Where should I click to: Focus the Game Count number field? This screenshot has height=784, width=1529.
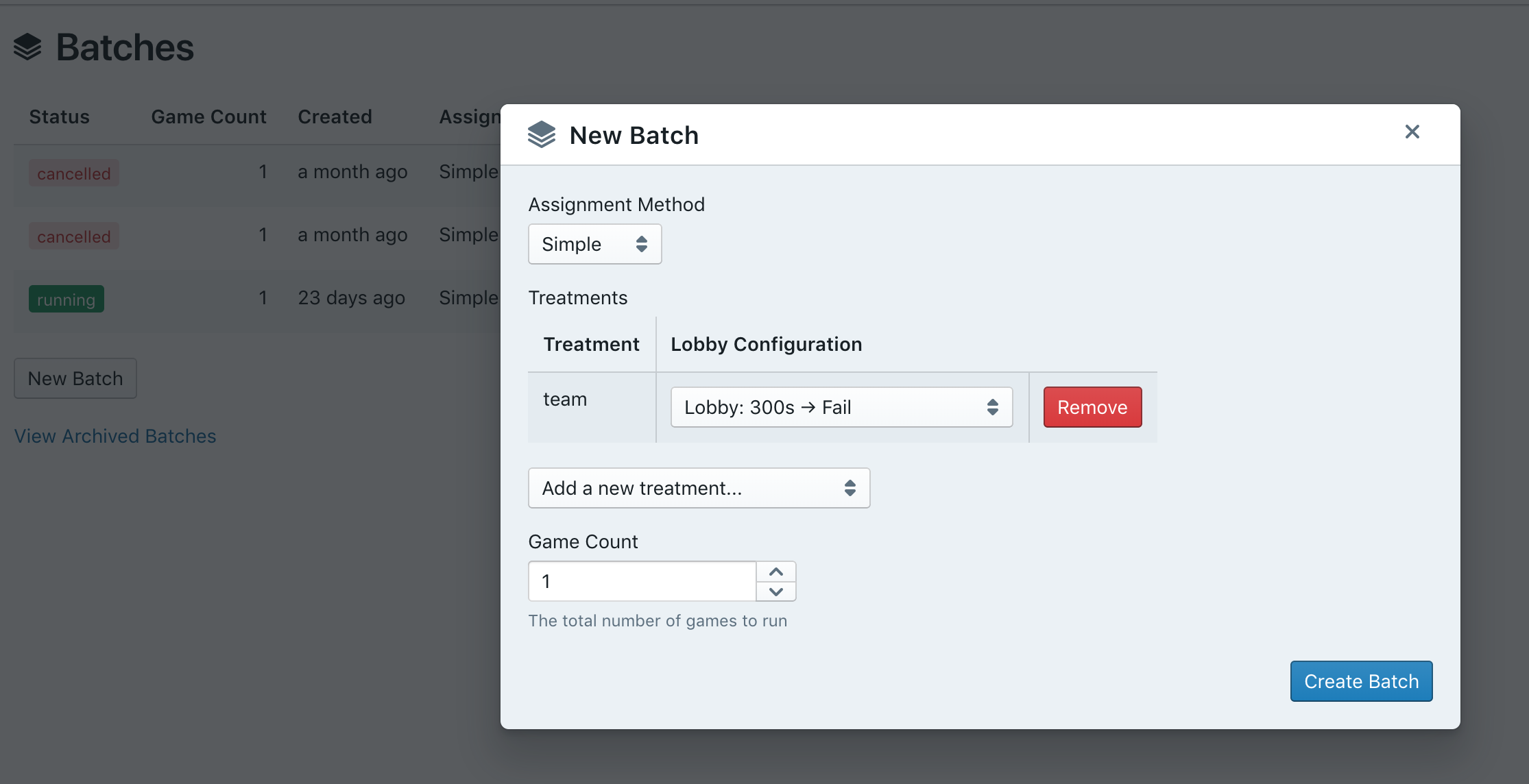[x=642, y=581]
